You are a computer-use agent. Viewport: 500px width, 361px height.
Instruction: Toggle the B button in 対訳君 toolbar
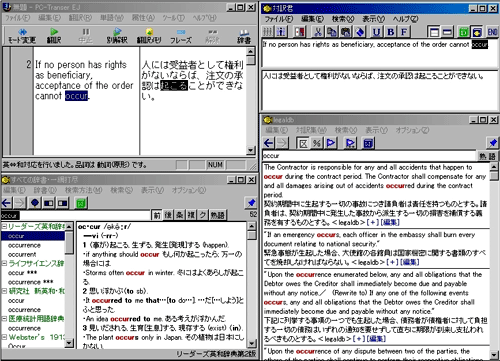click(x=390, y=32)
